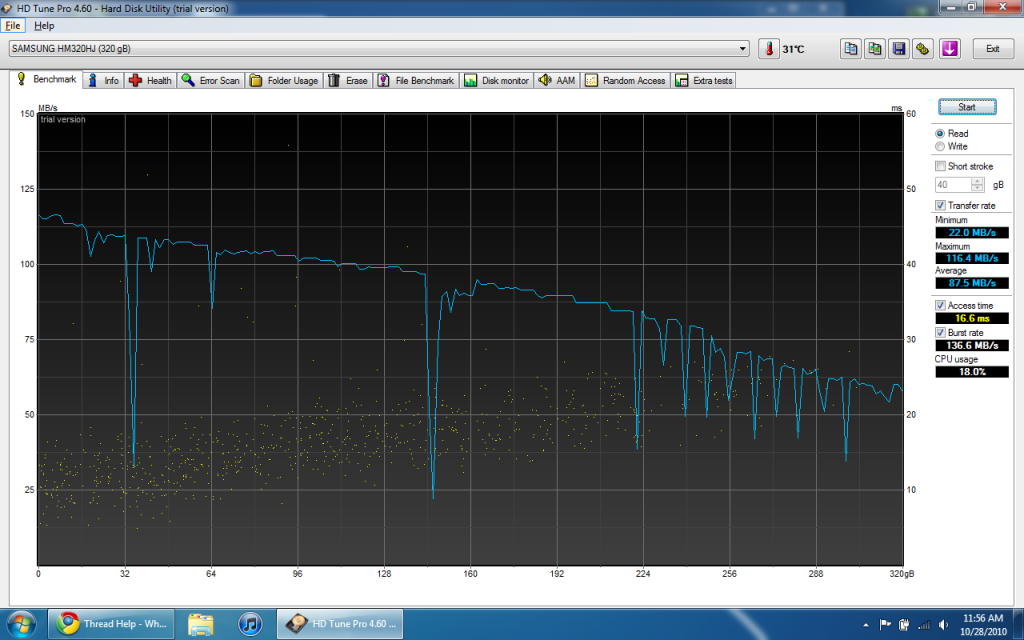The image size is (1024, 640).
Task: Click the access time value 16.6 ms
Action: click(x=972, y=318)
